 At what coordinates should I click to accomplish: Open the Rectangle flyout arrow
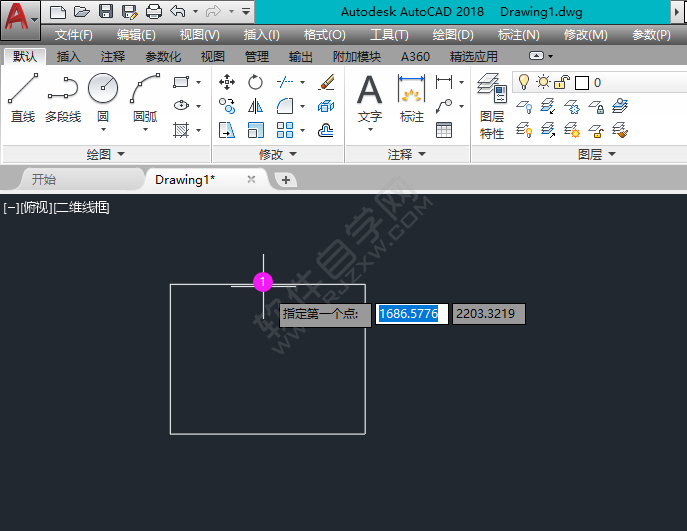tap(198, 82)
